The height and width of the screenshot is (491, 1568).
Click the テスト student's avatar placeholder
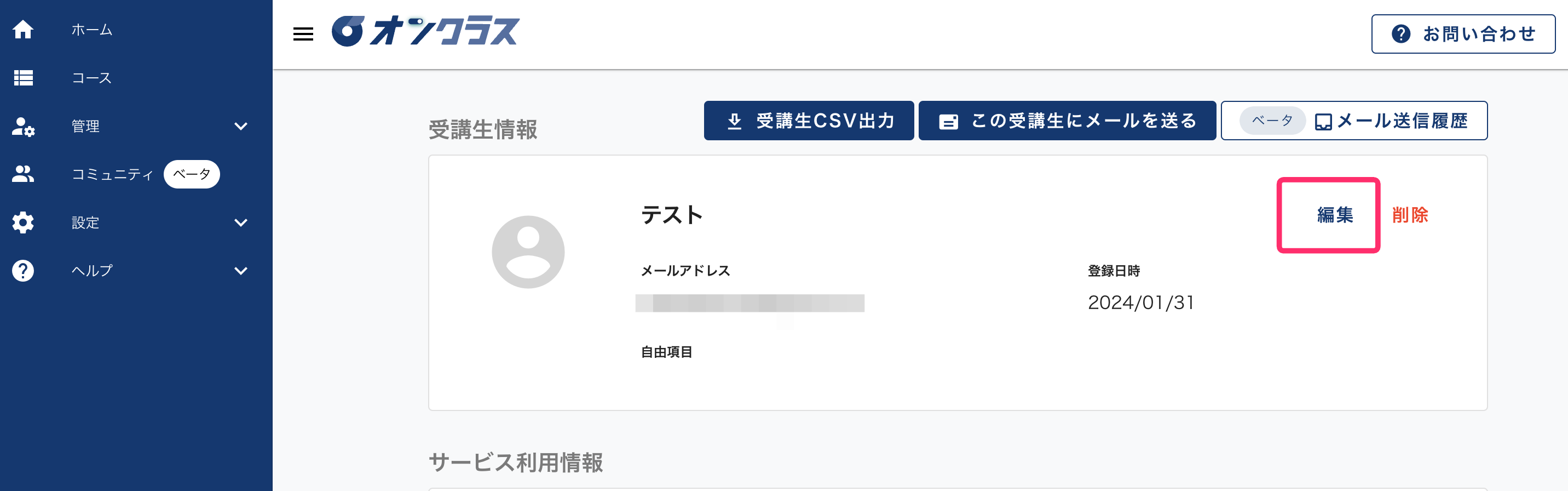click(x=527, y=251)
